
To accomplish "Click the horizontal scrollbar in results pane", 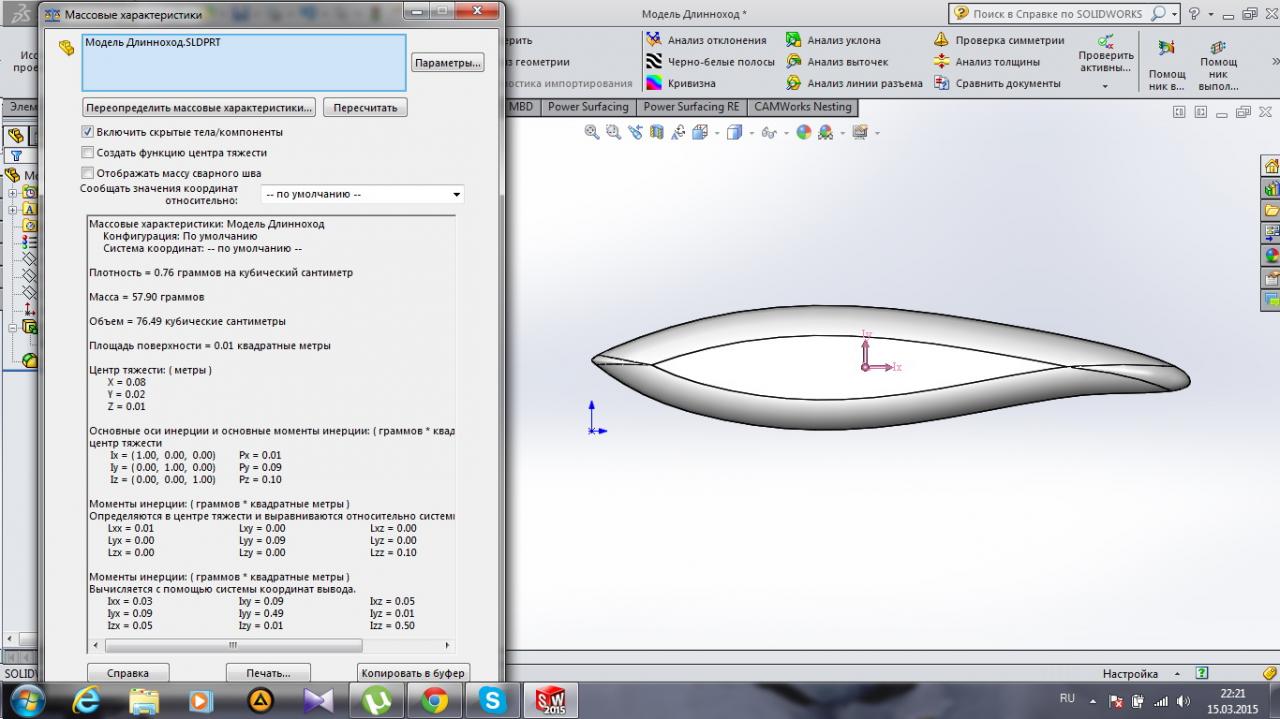I will tap(233, 646).
